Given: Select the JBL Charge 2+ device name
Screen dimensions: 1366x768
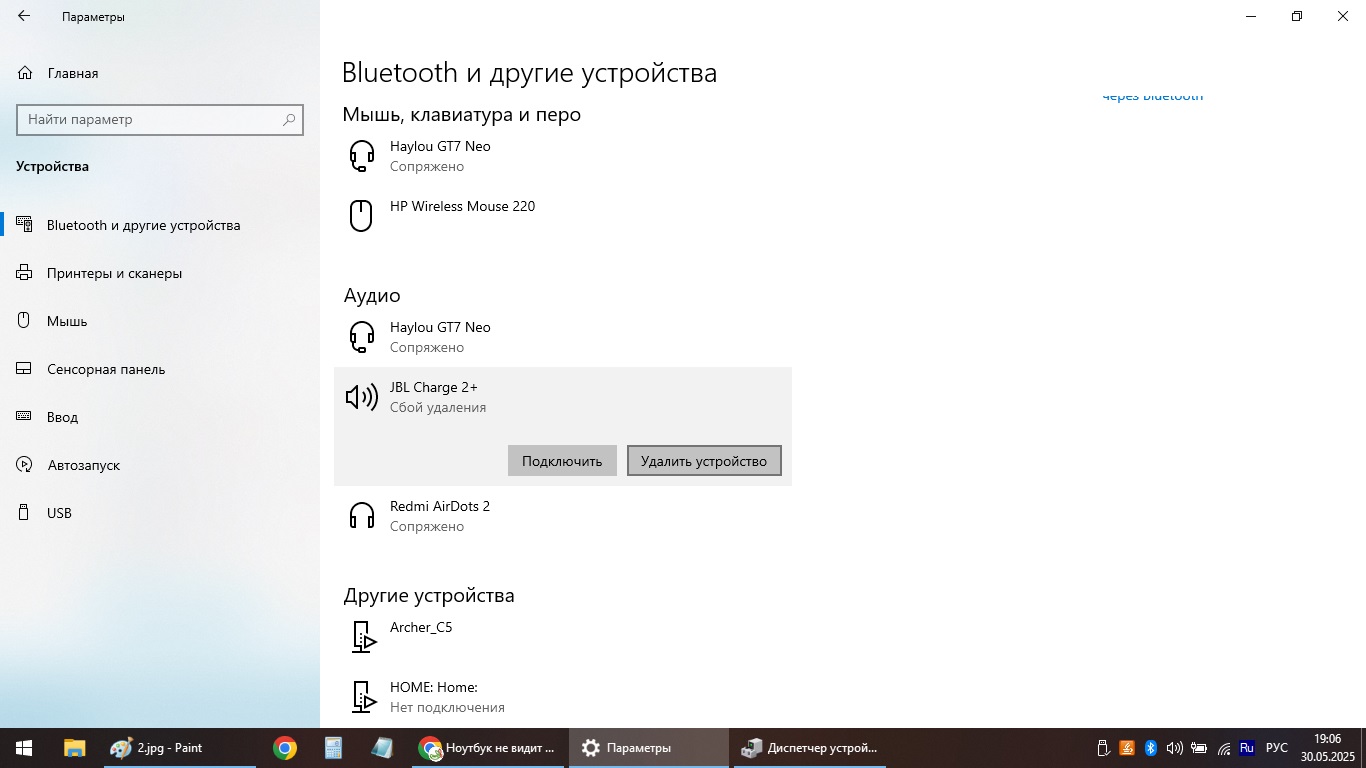Looking at the screenshot, I should pyautogui.click(x=433, y=387).
